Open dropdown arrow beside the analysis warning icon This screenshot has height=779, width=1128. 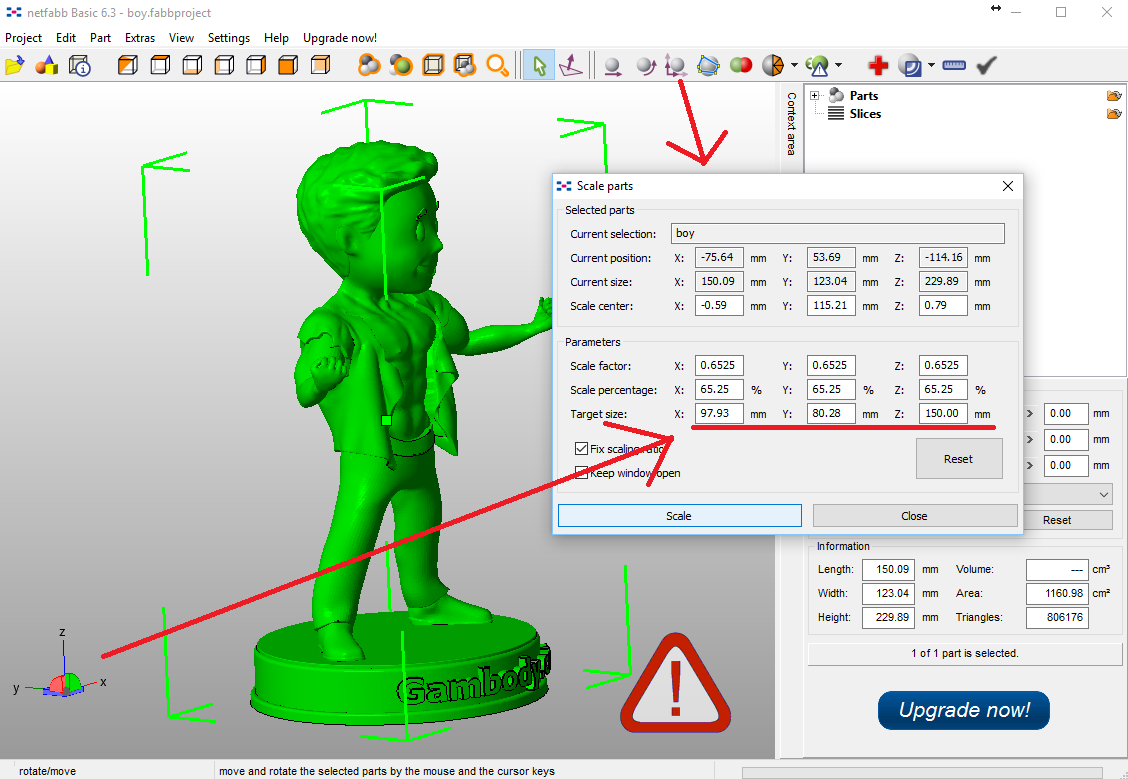pyautogui.click(x=838, y=66)
